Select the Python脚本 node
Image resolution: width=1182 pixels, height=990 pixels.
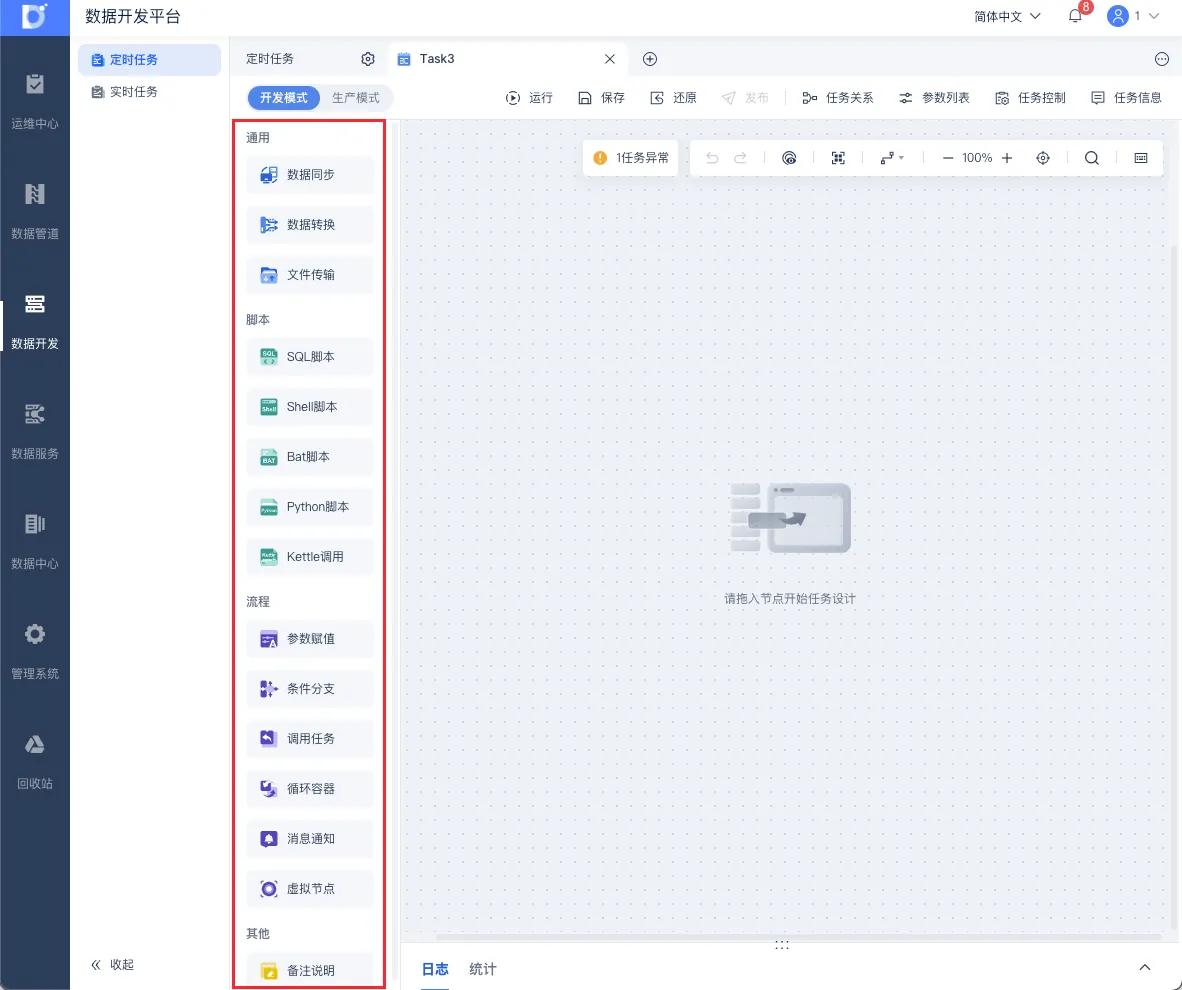tap(310, 507)
